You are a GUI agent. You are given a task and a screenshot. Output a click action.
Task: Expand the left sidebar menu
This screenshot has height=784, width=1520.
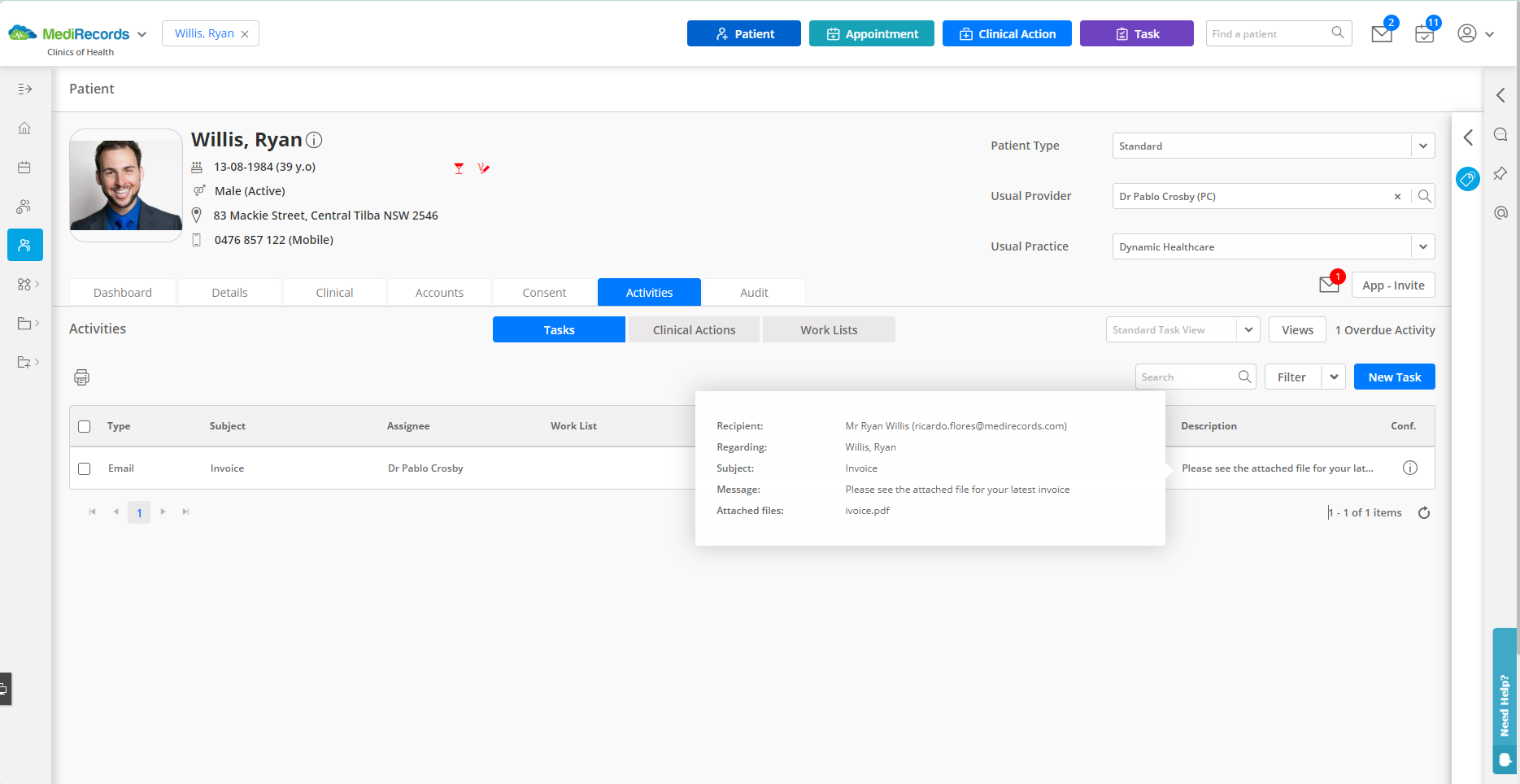tap(25, 89)
